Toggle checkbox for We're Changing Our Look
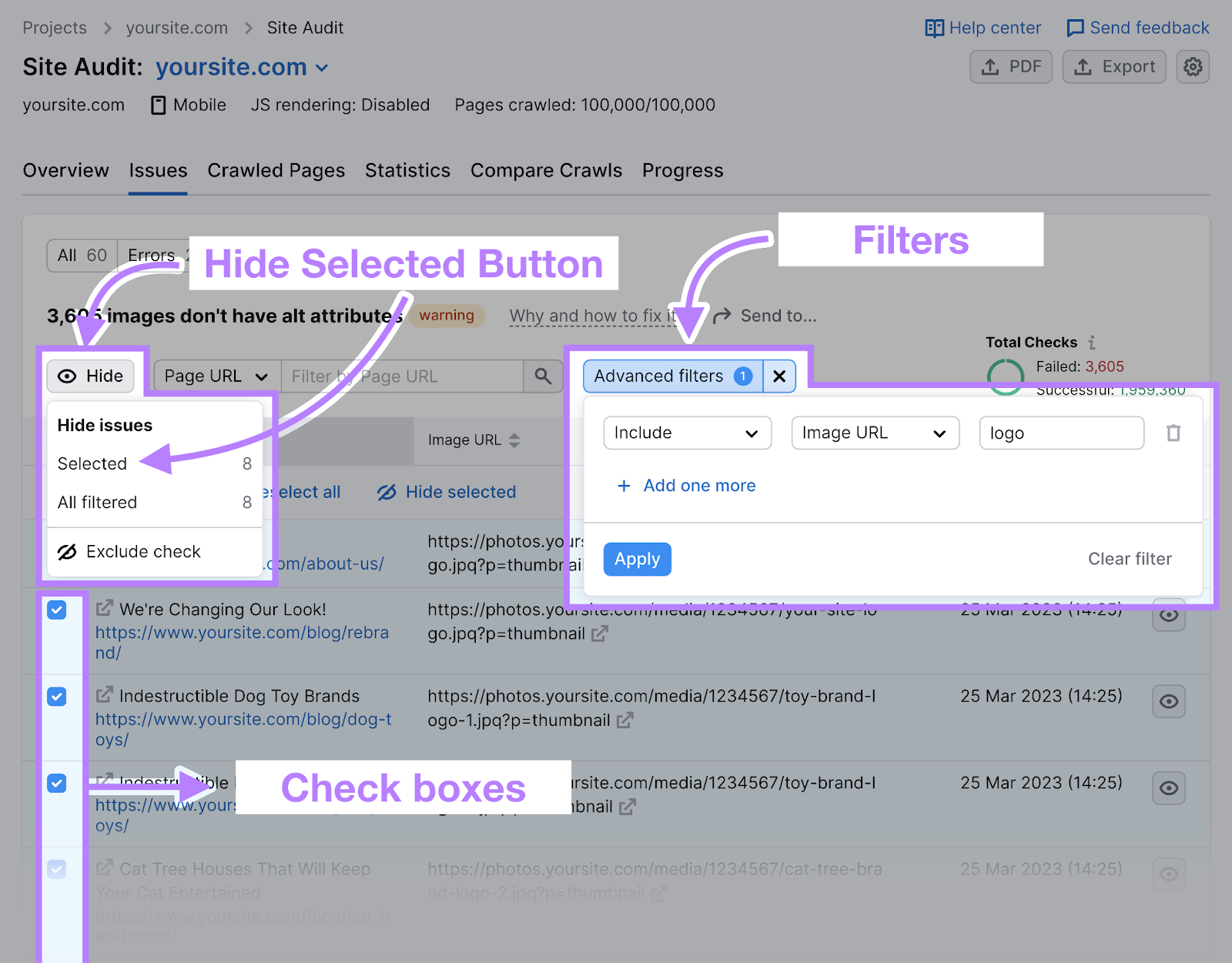1232x963 pixels. pos(57,610)
